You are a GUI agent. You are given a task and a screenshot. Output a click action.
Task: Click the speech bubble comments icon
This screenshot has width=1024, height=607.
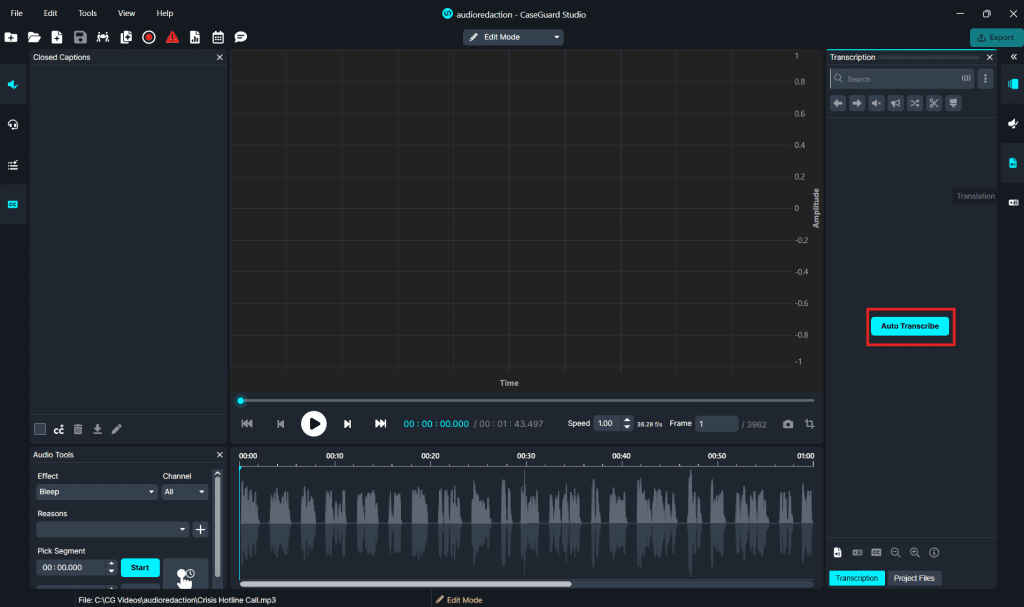pyautogui.click(x=240, y=37)
